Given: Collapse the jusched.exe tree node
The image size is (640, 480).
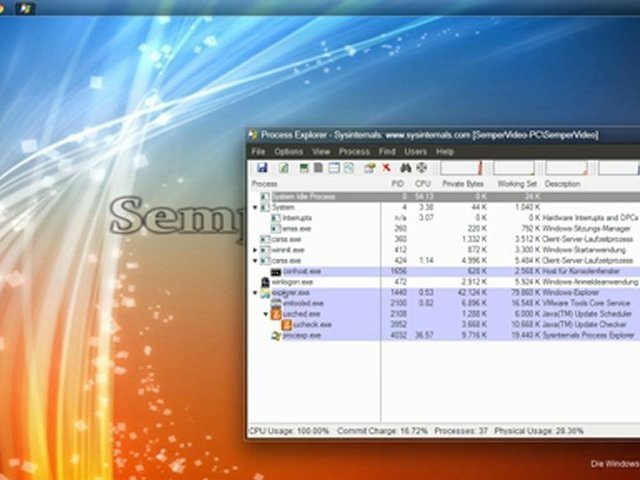Looking at the screenshot, I should (x=266, y=314).
